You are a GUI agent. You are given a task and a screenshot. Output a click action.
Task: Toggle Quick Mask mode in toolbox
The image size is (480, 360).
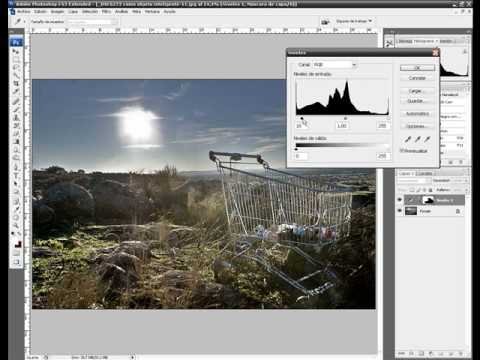(x=16, y=254)
